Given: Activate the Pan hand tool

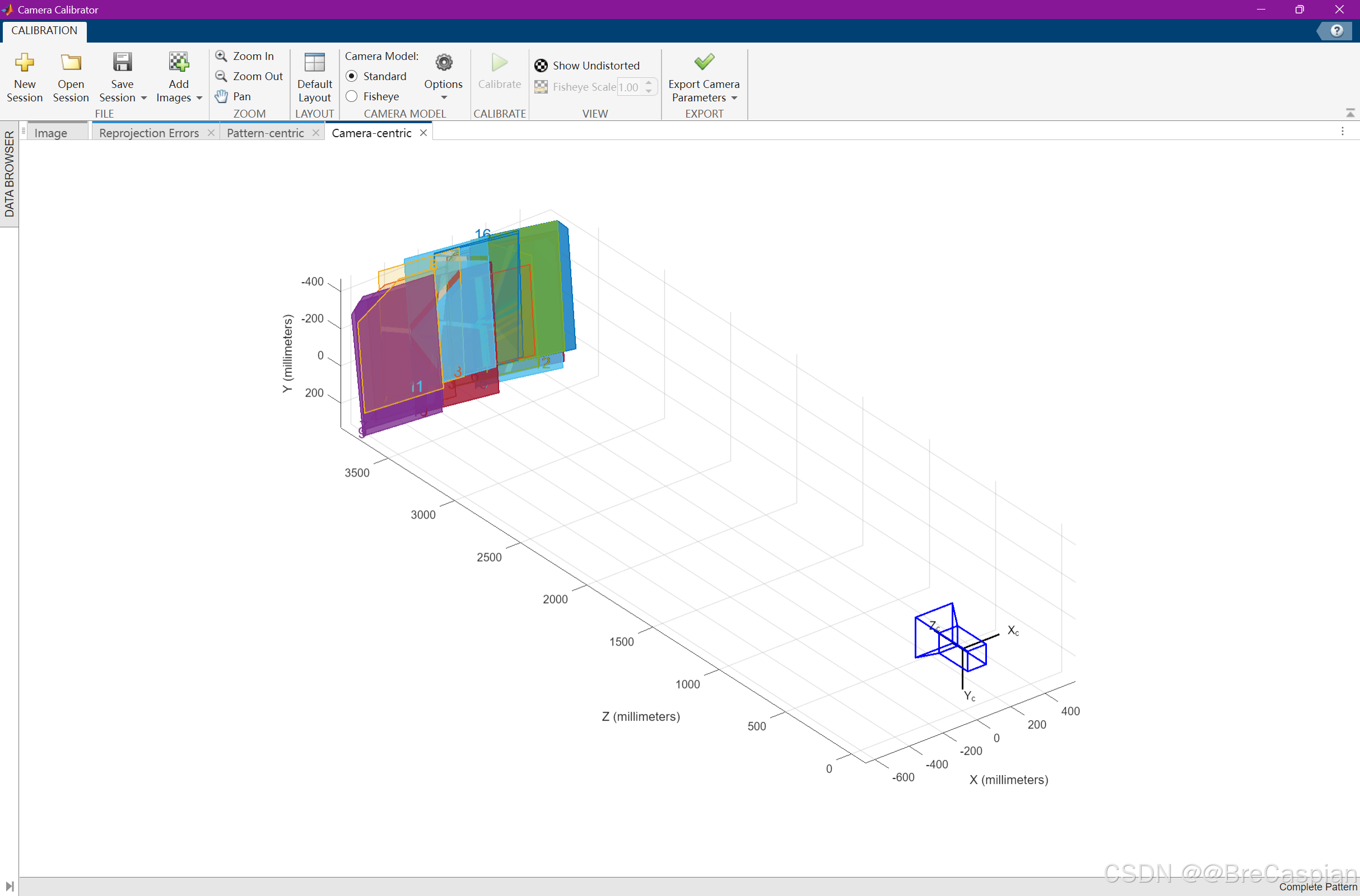Looking at the screenshot, I should tap(233, 96).
